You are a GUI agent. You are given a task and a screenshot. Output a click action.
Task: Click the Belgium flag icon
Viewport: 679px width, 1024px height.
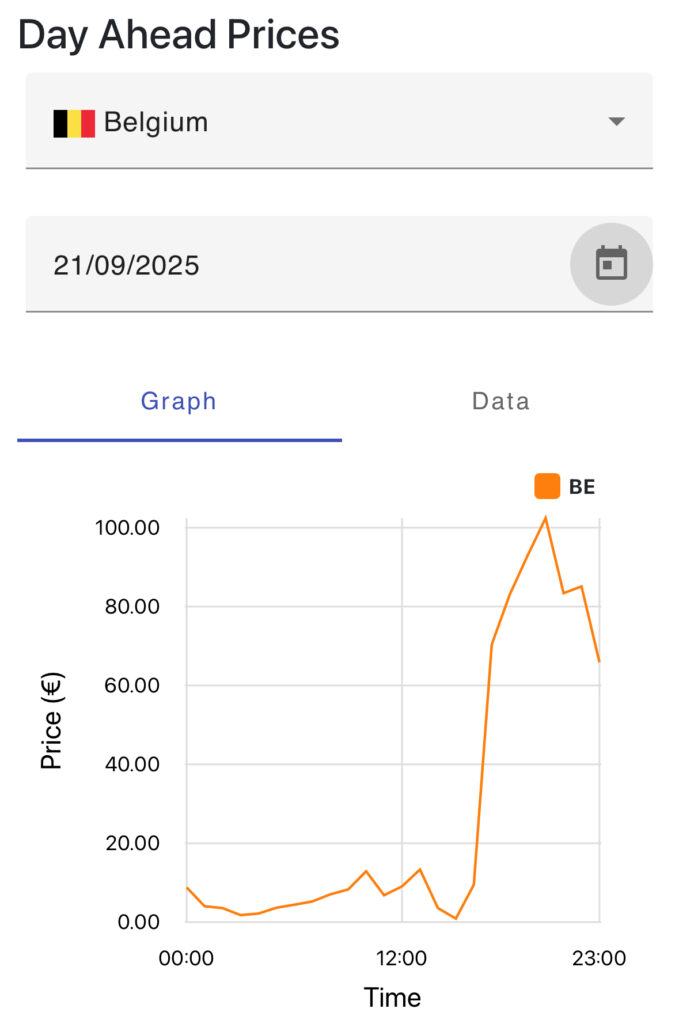point(74,123)
